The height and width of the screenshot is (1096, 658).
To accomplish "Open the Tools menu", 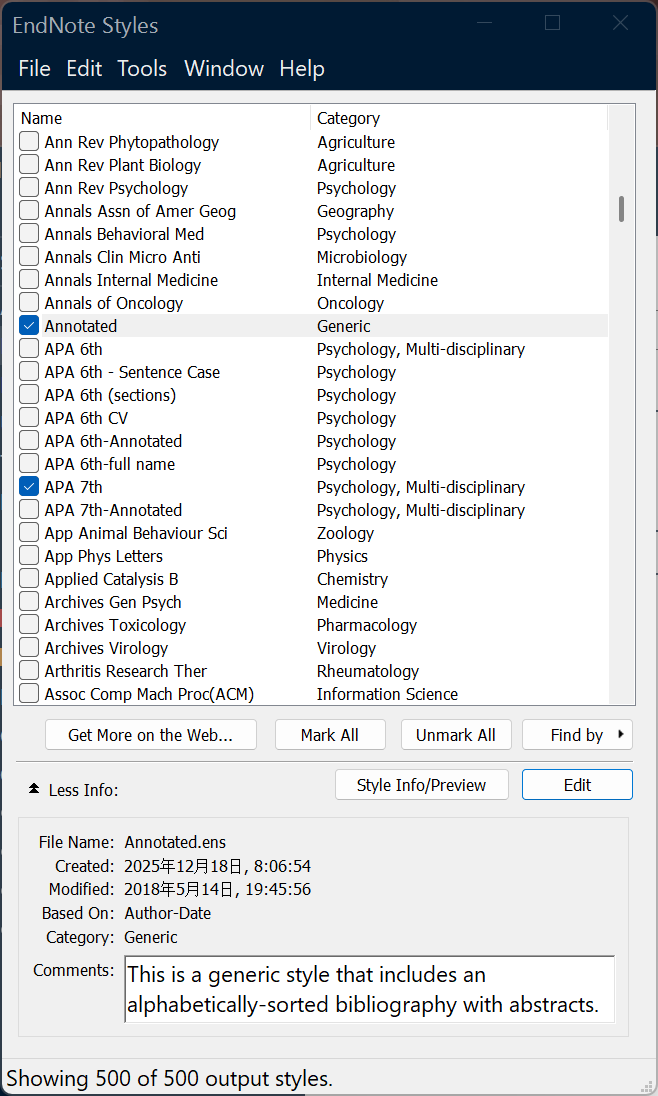I will 142,68.
